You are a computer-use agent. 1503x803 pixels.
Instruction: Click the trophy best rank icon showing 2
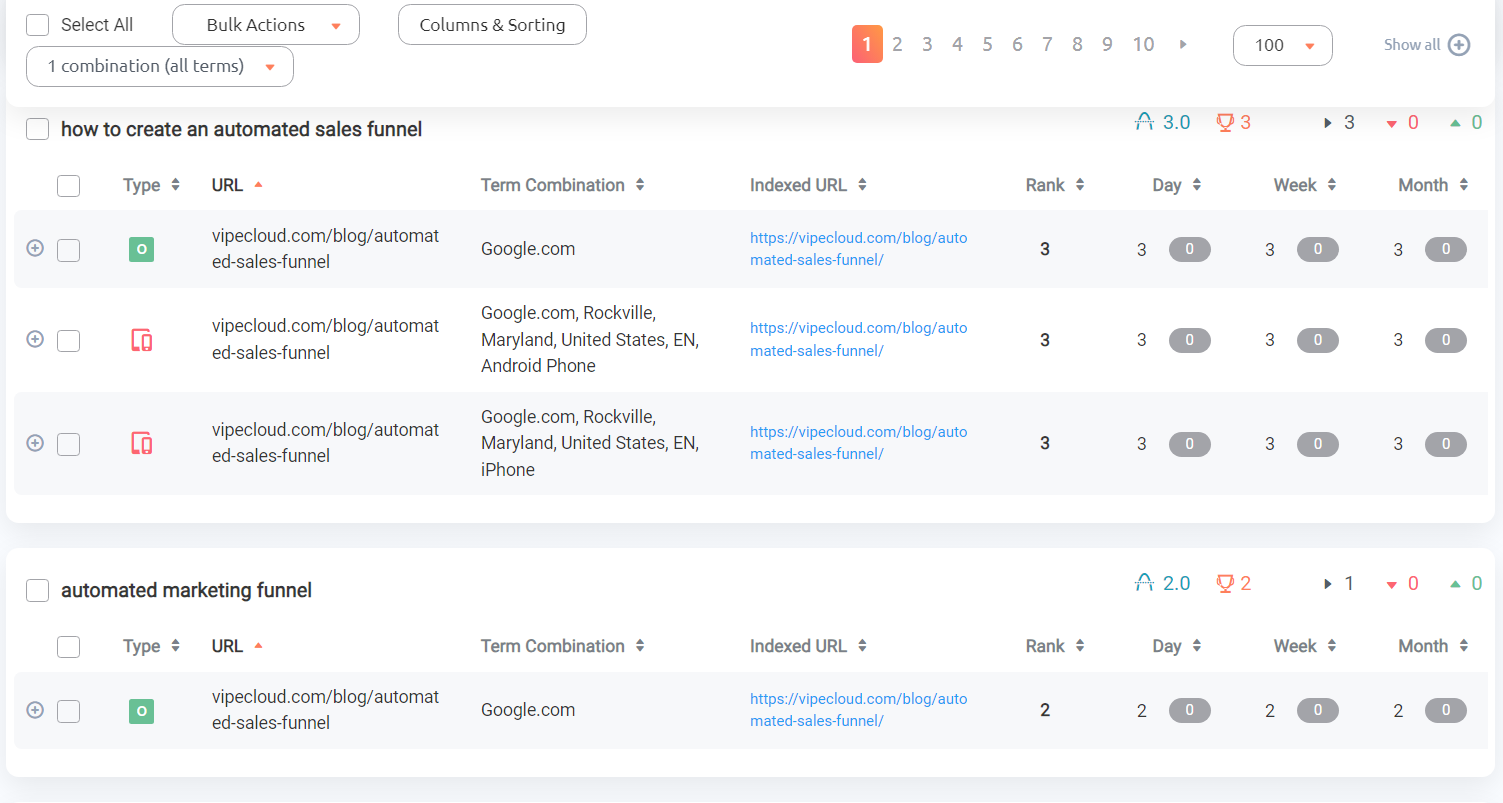pyautogui.click(x=1225, y=583)
